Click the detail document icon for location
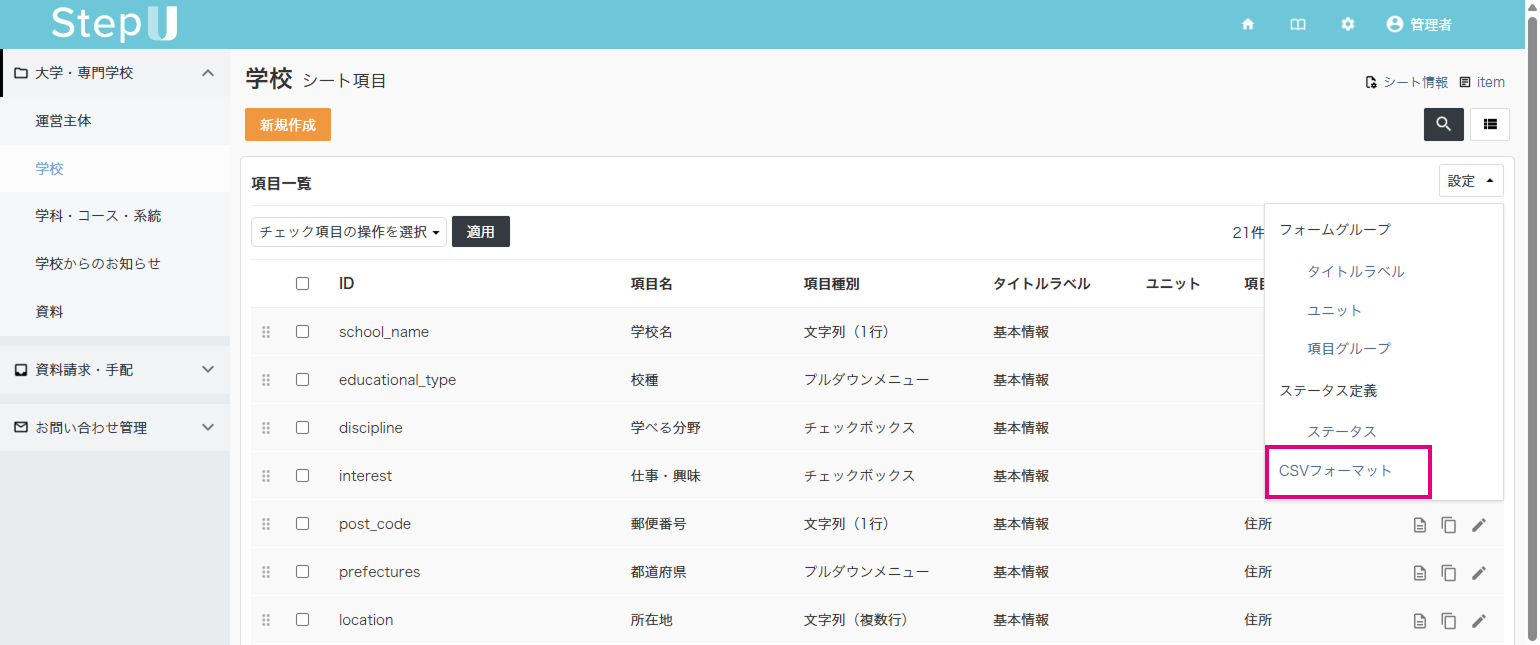 [1419, 620]
